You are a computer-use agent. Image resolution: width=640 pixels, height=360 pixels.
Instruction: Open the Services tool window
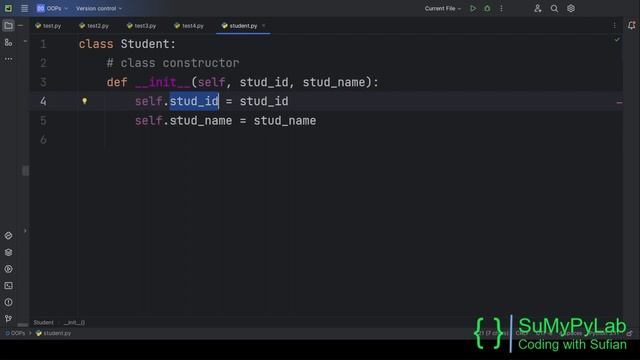coord(8,269)
